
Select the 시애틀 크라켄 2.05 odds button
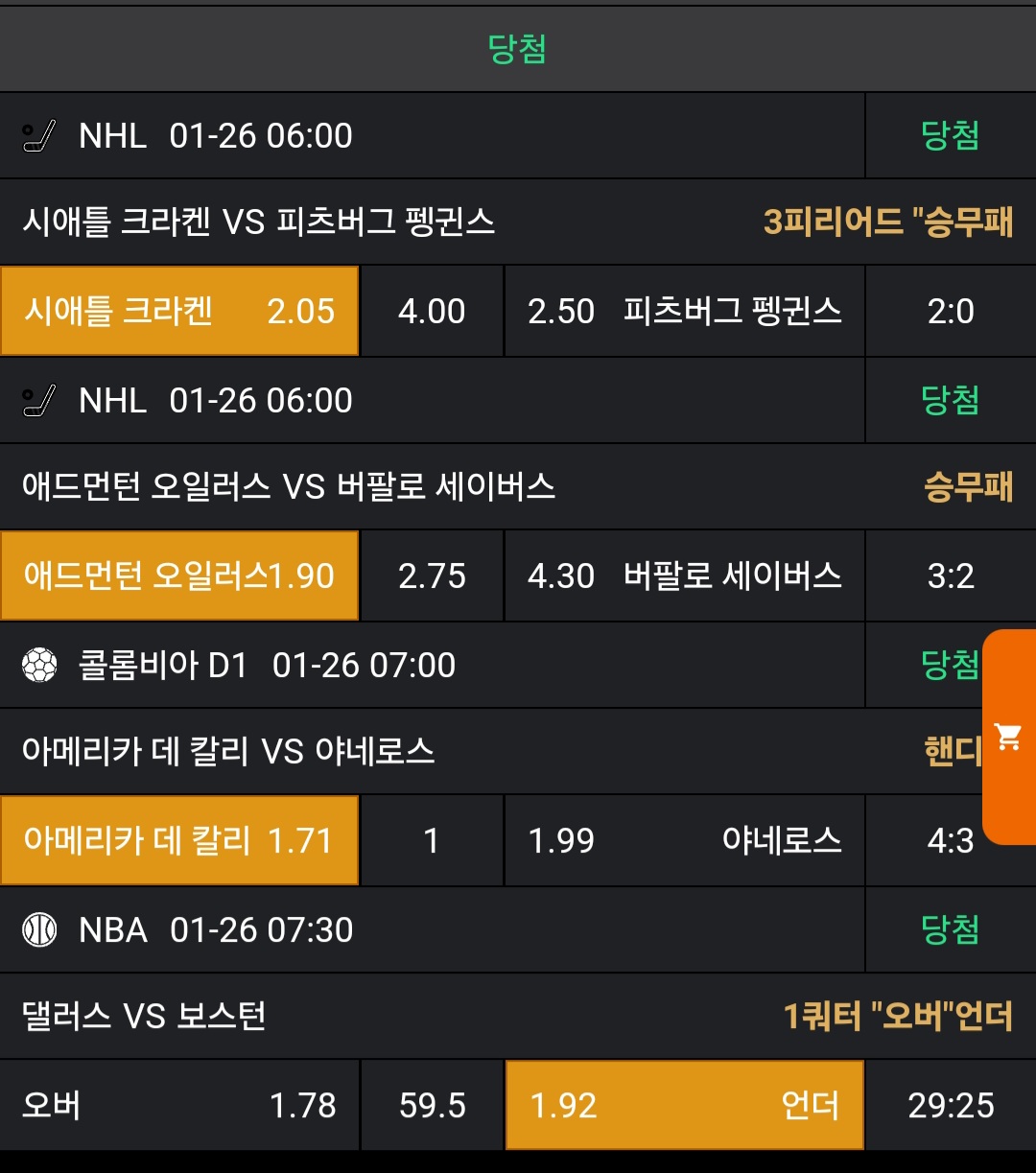(x=179, y=312)
